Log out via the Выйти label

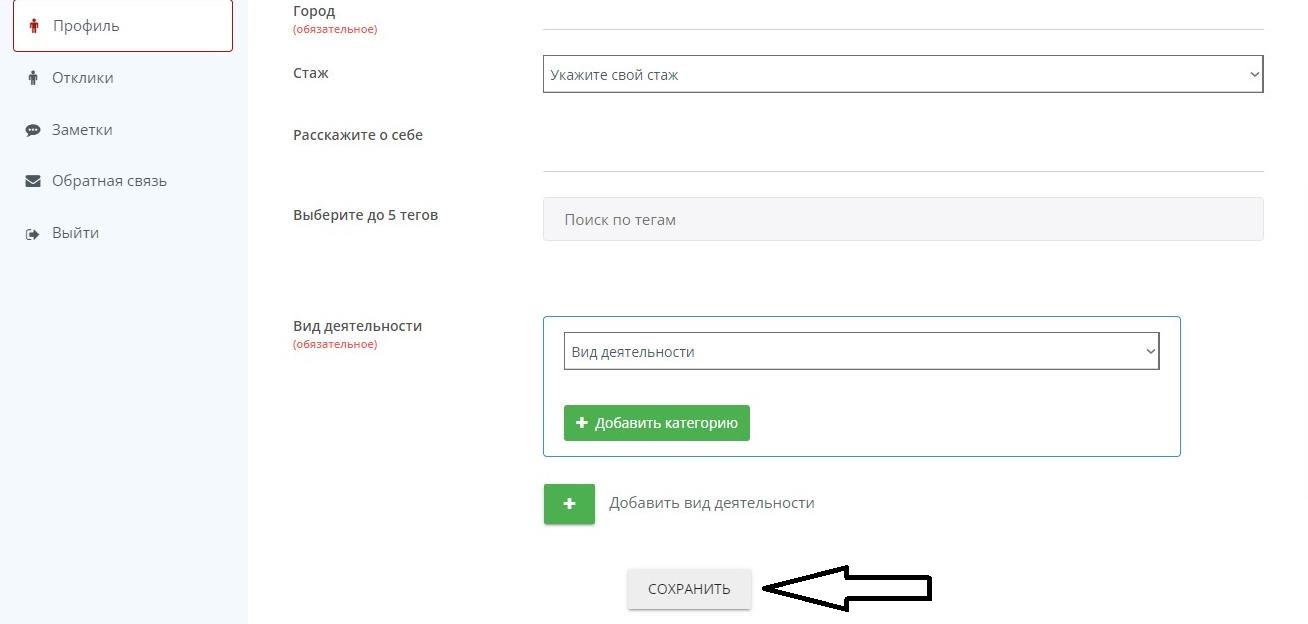[75, 233]
